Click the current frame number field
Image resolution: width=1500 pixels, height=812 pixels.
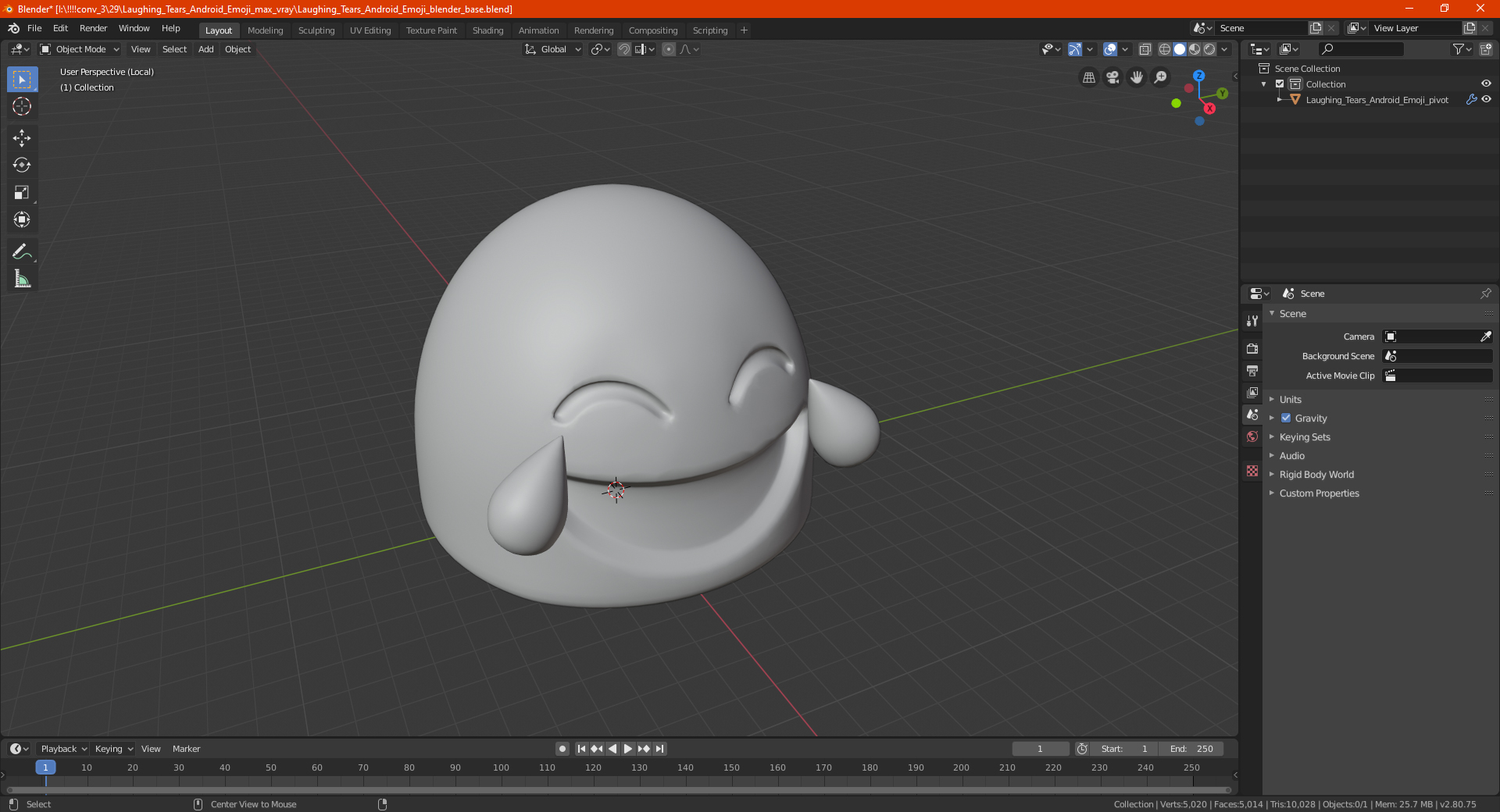(x=1041, y=749)
